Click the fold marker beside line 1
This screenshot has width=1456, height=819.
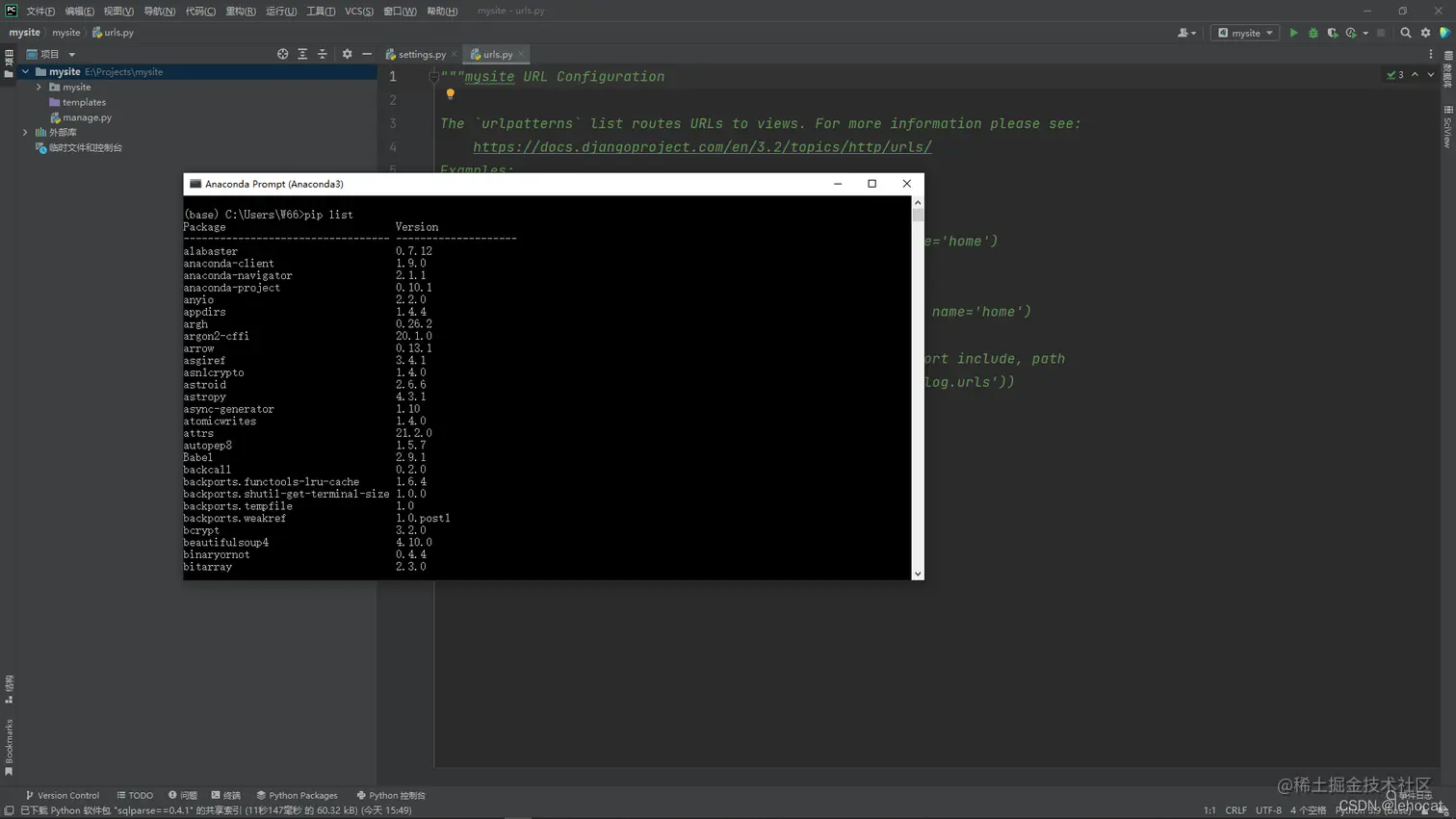(434, 76)
